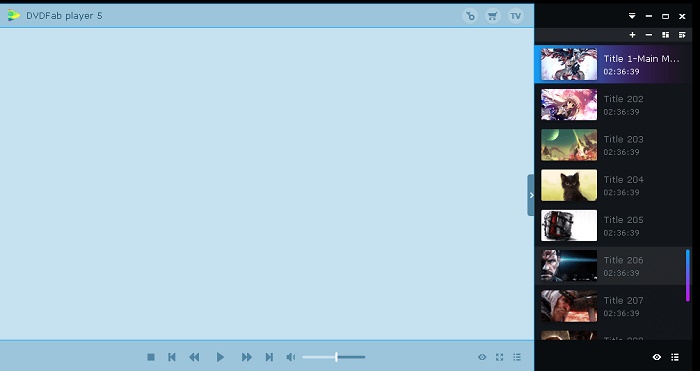This screenshot has width=700, height=371.
Task: Click the playlist vertical scrollbar
Action: [688, 275]
